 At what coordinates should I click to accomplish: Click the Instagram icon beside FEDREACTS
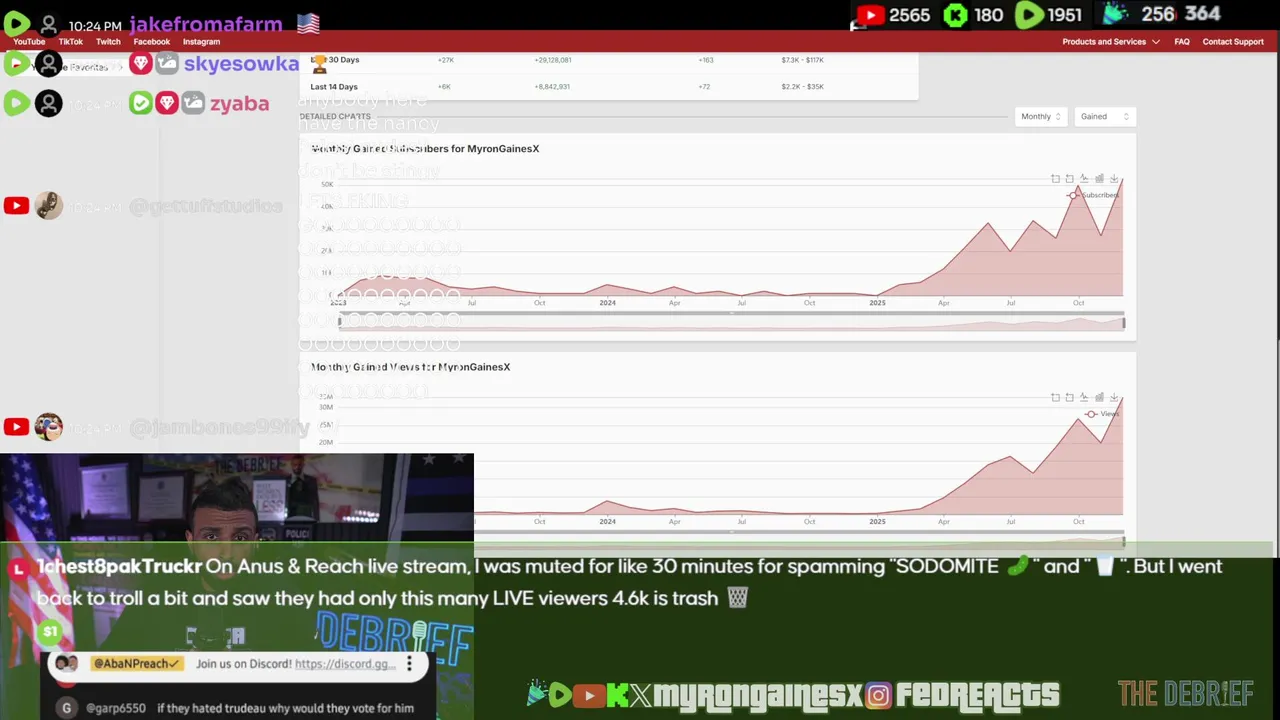(x=878, y=695)
